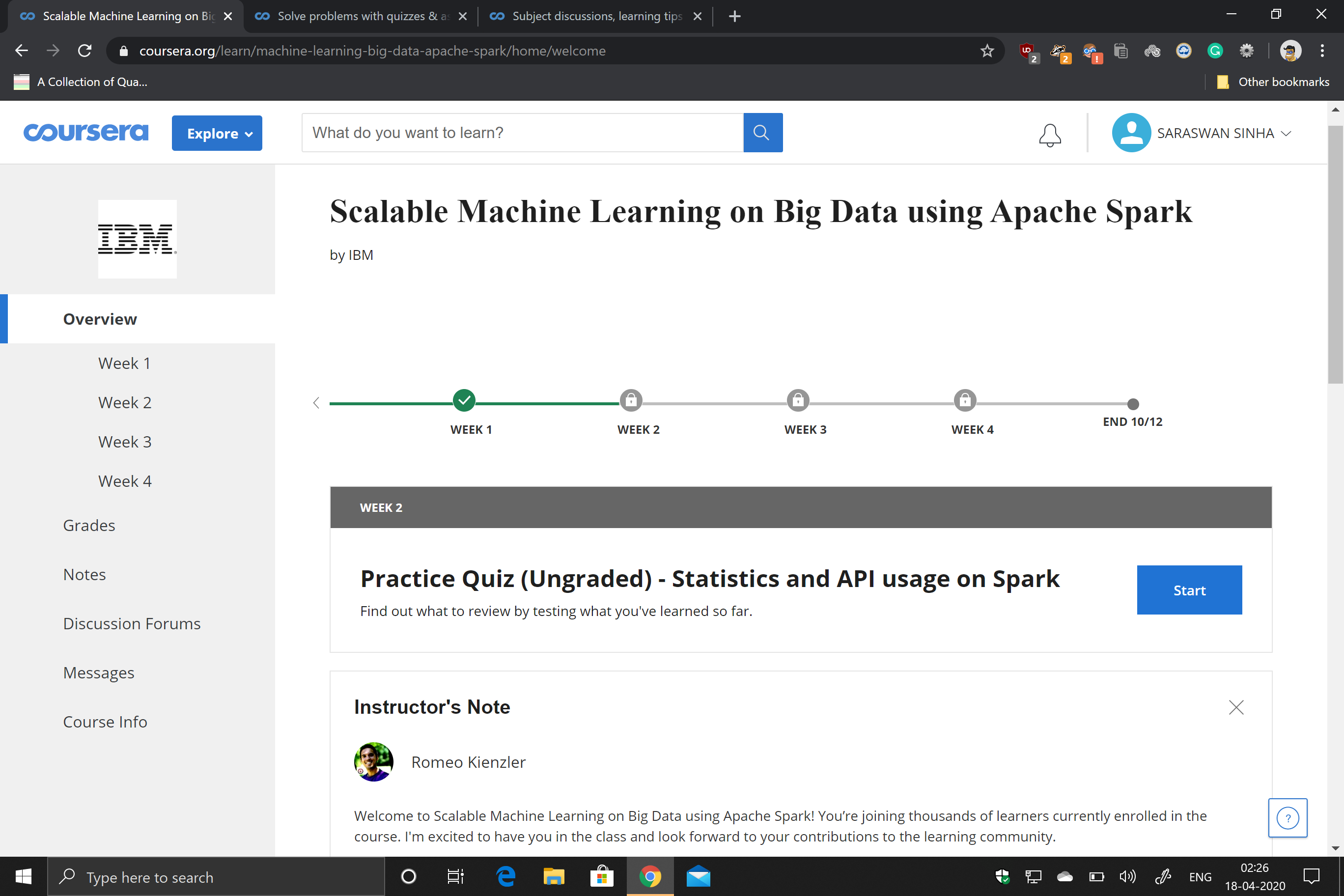The height and width of the screenshot is (896, 1344).
Task: Open File Explorer from taskbar
Action: 553,876
